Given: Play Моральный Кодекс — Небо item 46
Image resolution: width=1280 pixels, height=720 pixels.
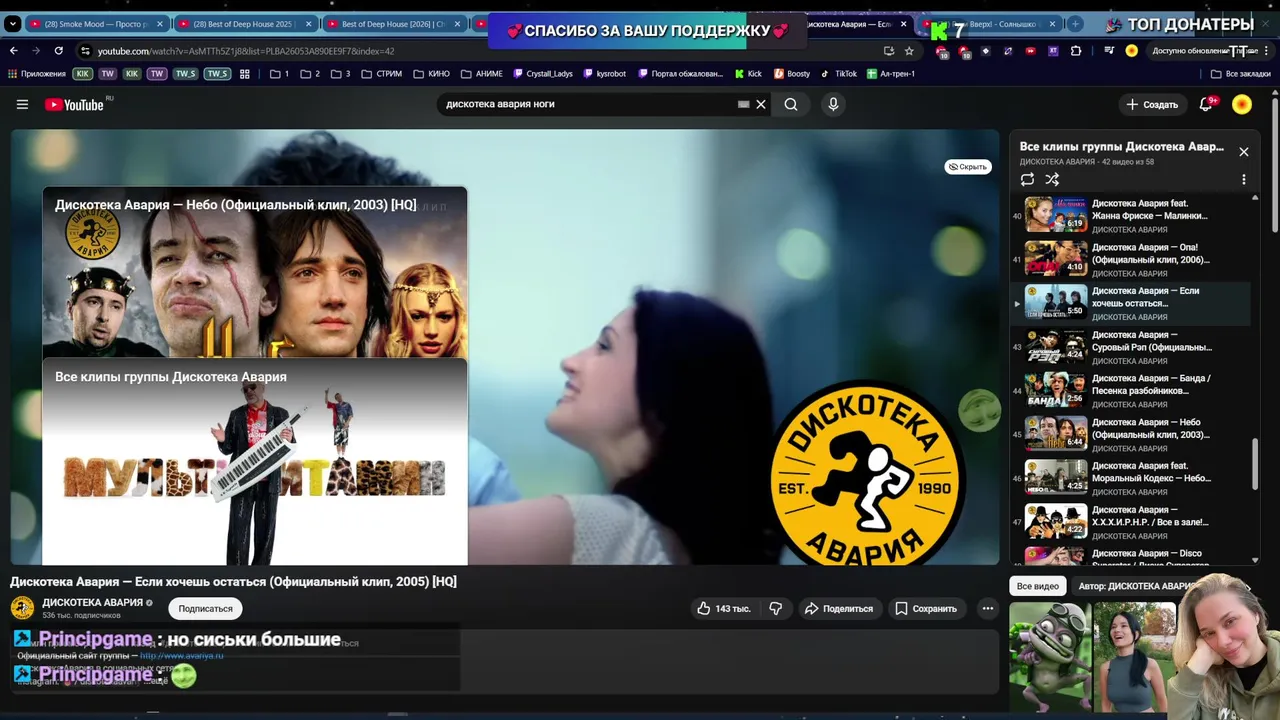Looking at the screenshot, I should click(1132, 478).
